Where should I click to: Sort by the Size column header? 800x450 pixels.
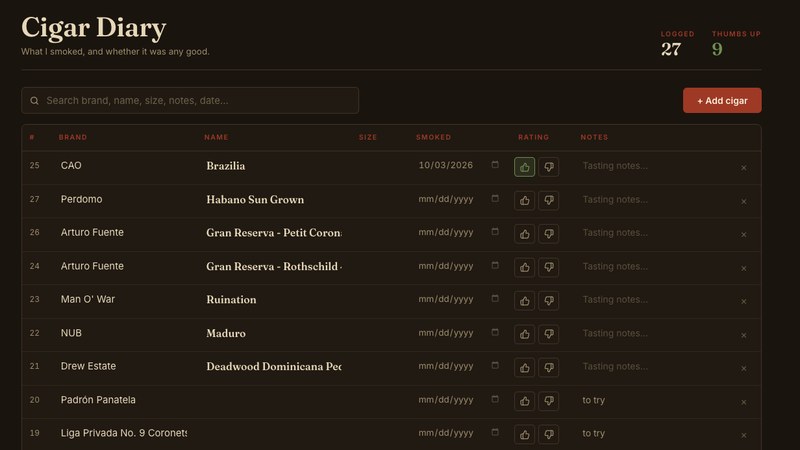click(x=368, y=137)
